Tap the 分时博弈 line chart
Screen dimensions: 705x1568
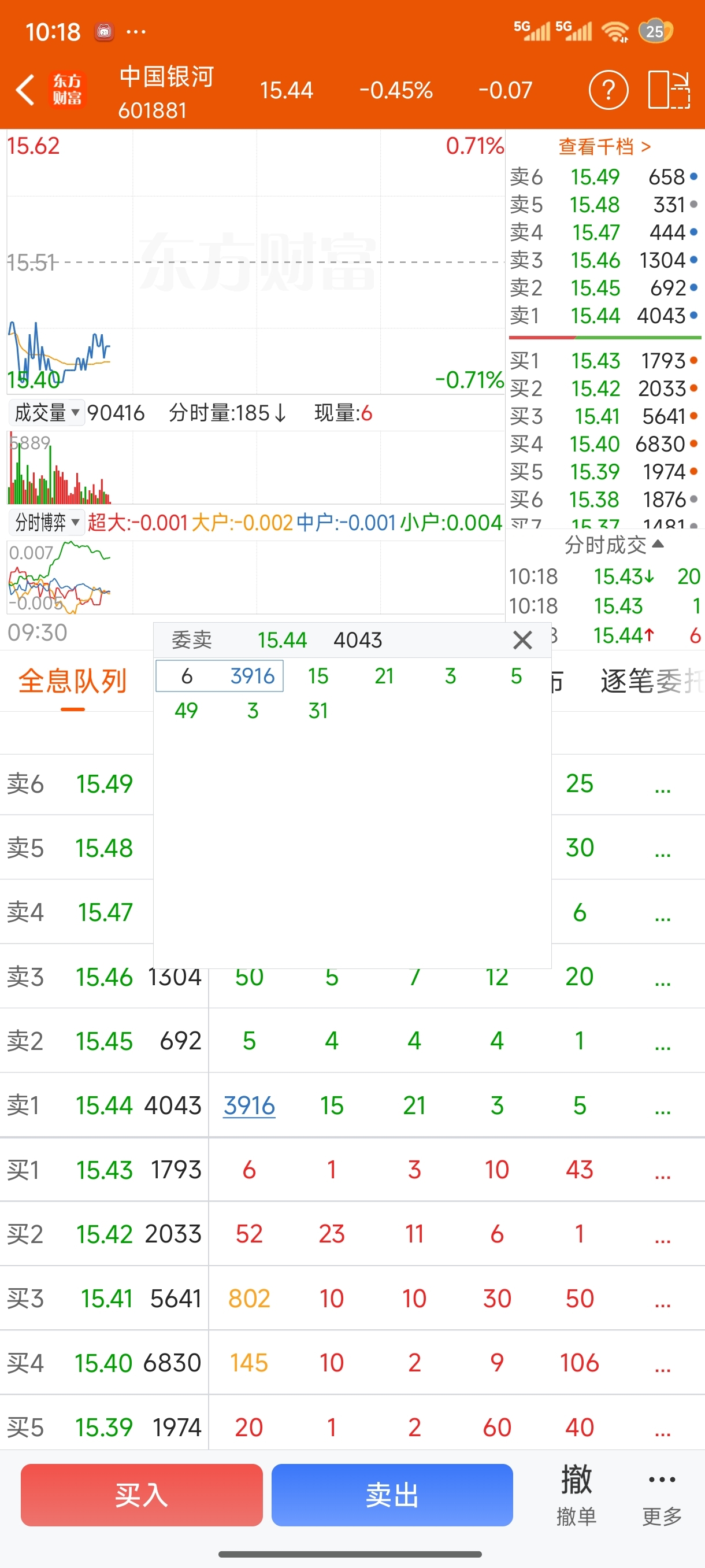[x=255, y=576]
